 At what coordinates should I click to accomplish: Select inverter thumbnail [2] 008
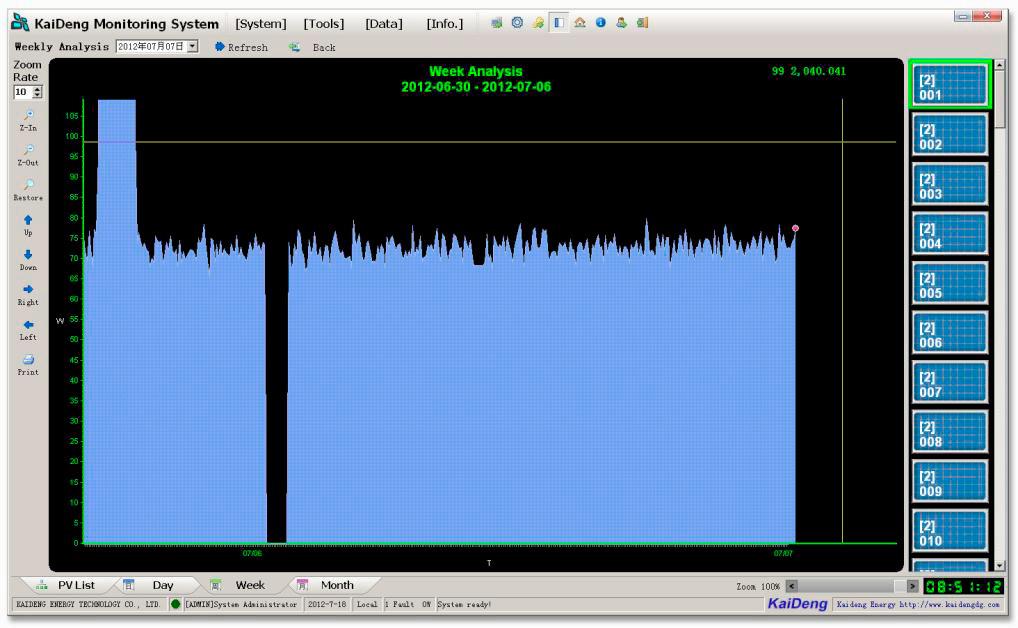950,431
